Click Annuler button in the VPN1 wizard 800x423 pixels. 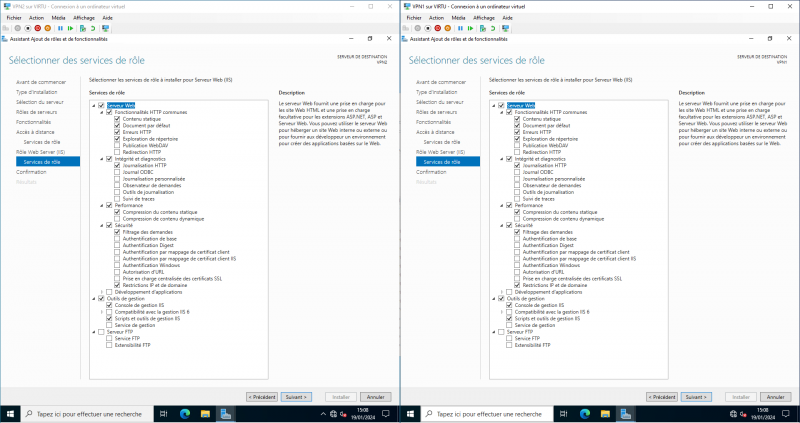(776, 397)
